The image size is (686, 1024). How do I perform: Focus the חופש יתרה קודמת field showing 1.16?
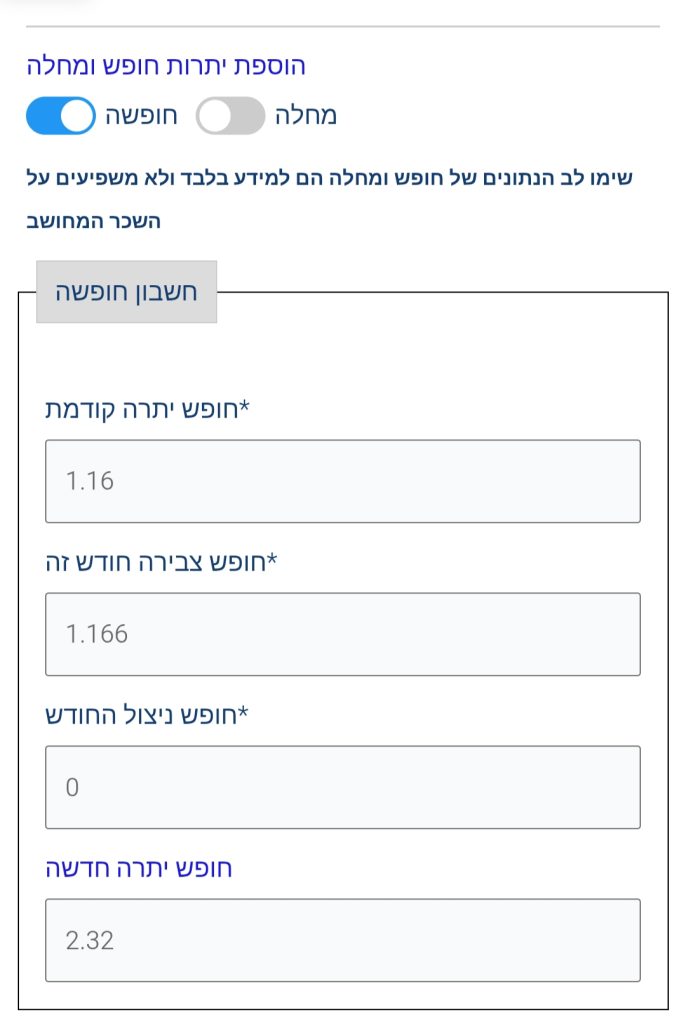click(342, 481)
